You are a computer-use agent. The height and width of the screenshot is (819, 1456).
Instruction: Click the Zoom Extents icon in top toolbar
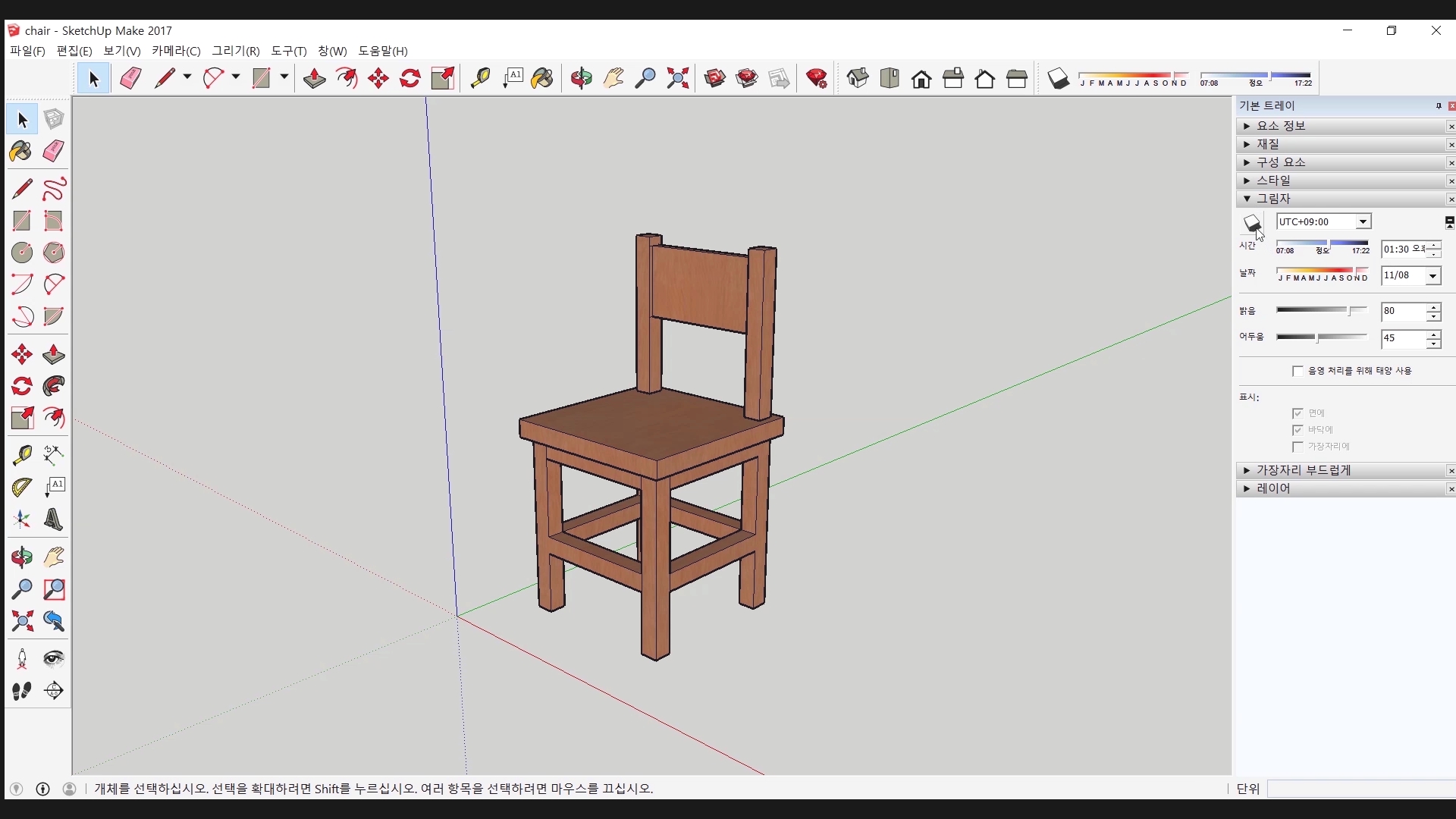(677, 78)
